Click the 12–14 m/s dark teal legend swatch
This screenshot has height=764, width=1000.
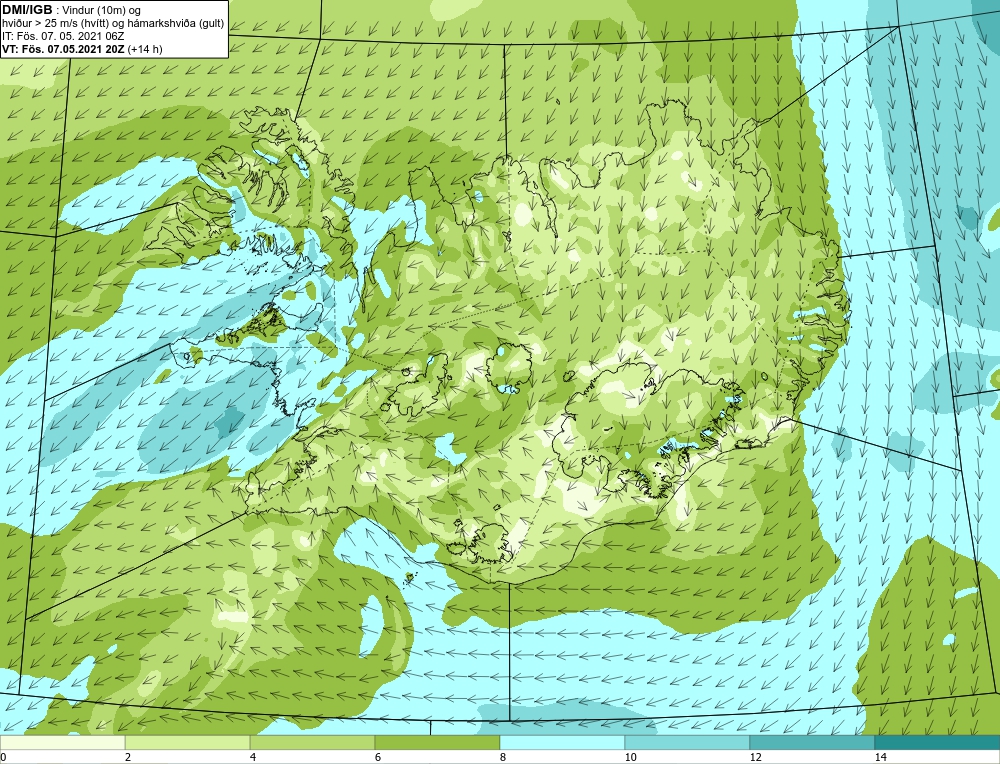[x=812, y=743]
